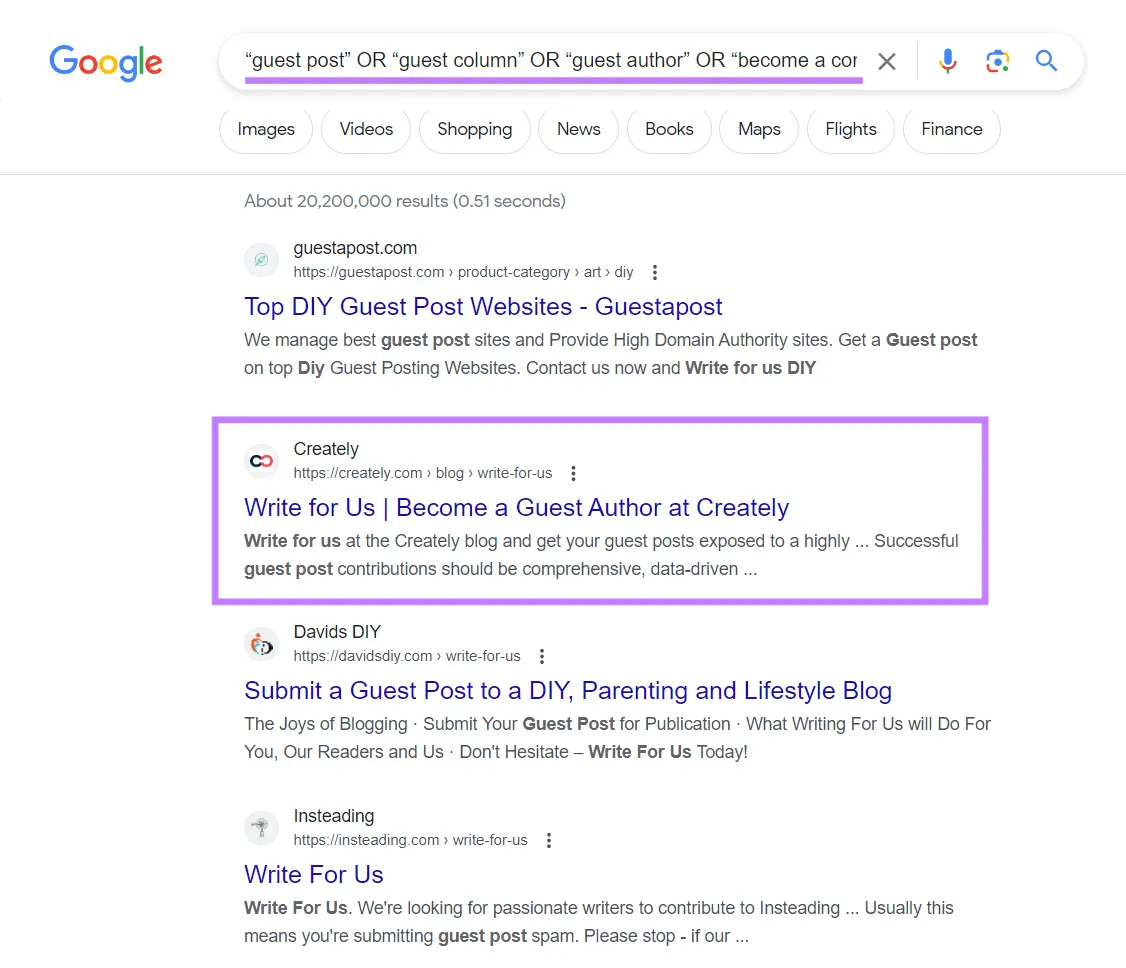Switch to the Maps tab

[758, 129]
